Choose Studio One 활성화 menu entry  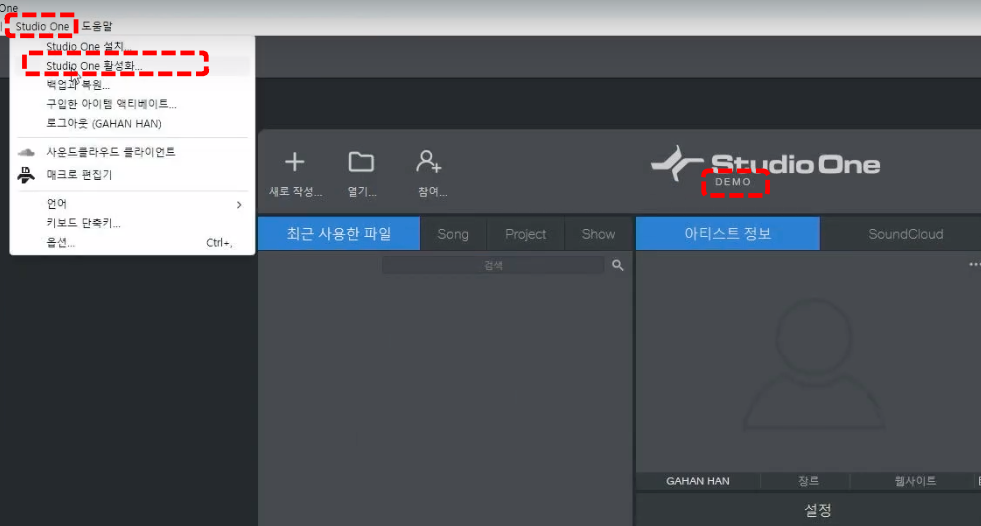coord(132,66)
